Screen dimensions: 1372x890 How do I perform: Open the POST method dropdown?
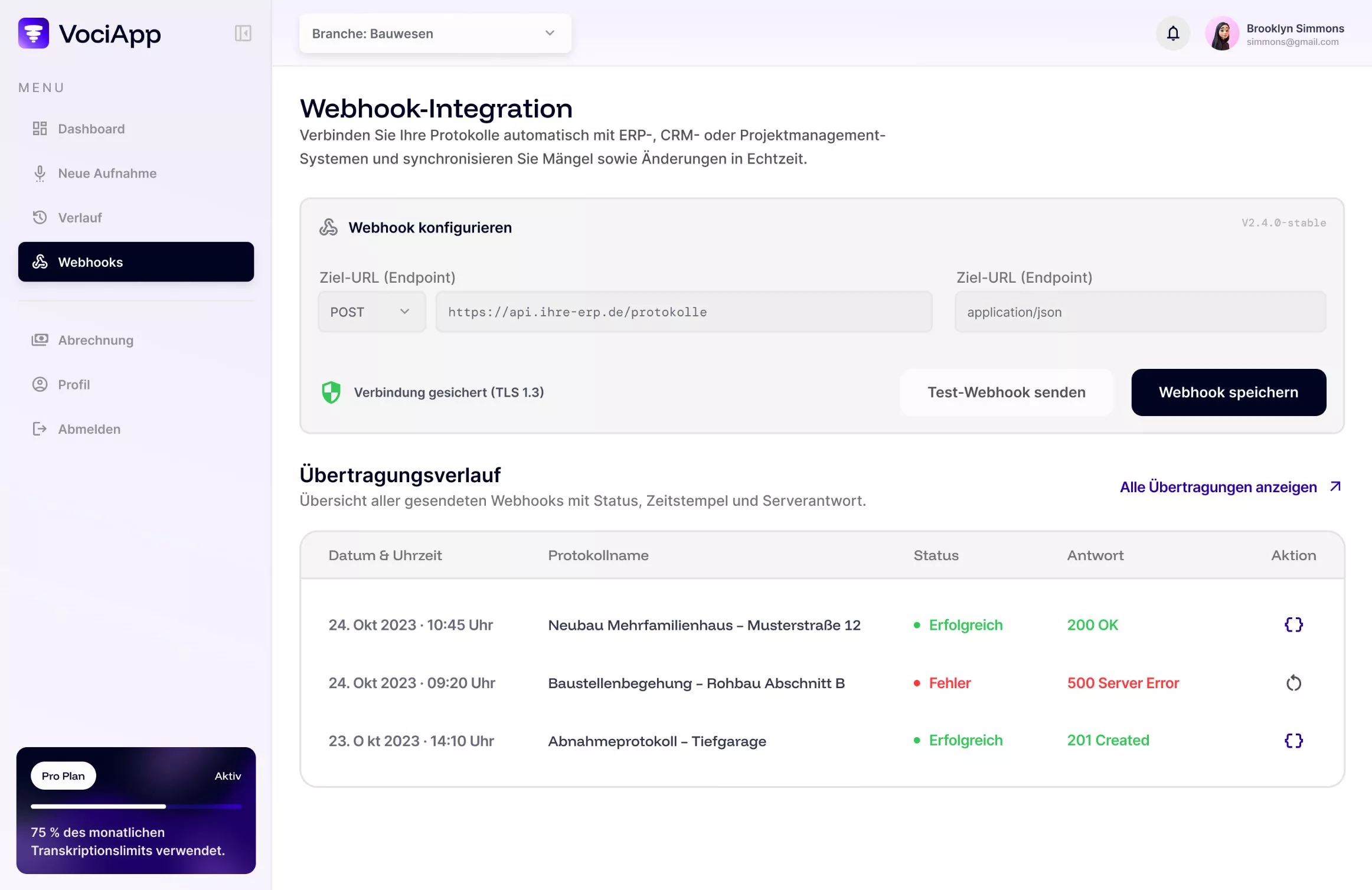point(371,312)
